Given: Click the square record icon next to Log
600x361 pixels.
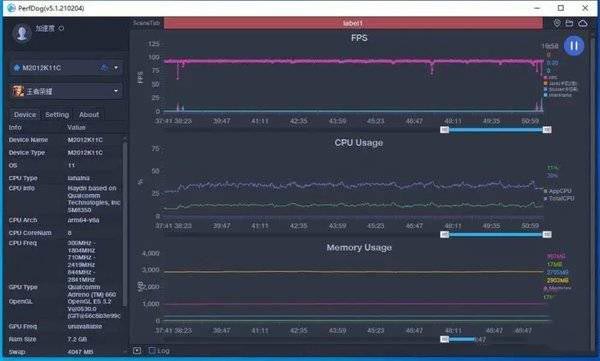Looking at the screenshot, I should click(137, 350).
